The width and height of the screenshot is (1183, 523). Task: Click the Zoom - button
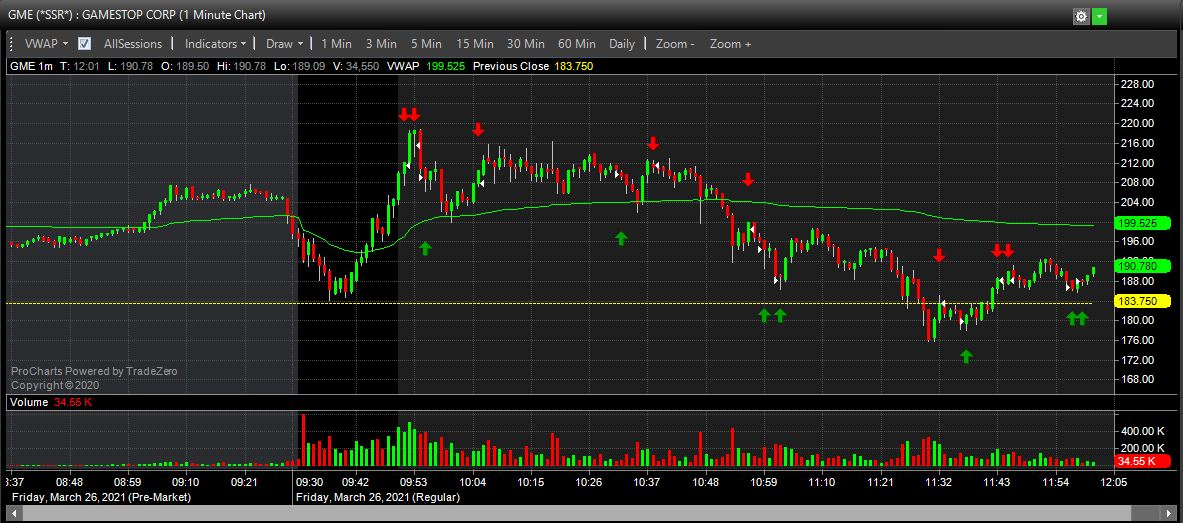pyautogui.click(x=675, y=44)
